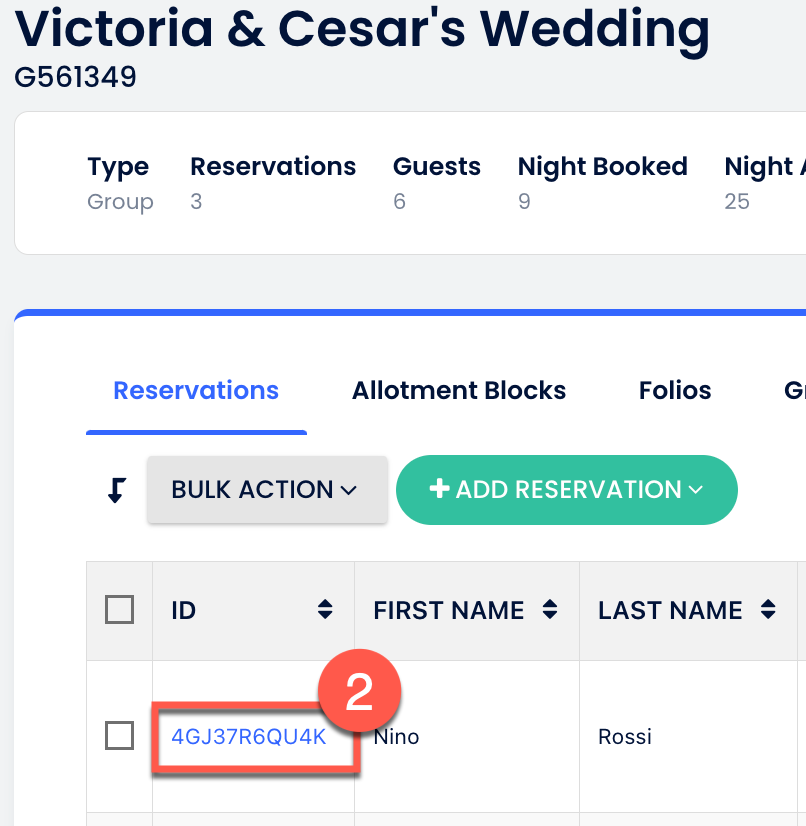Click the group code G561349

tap(76, 77)
